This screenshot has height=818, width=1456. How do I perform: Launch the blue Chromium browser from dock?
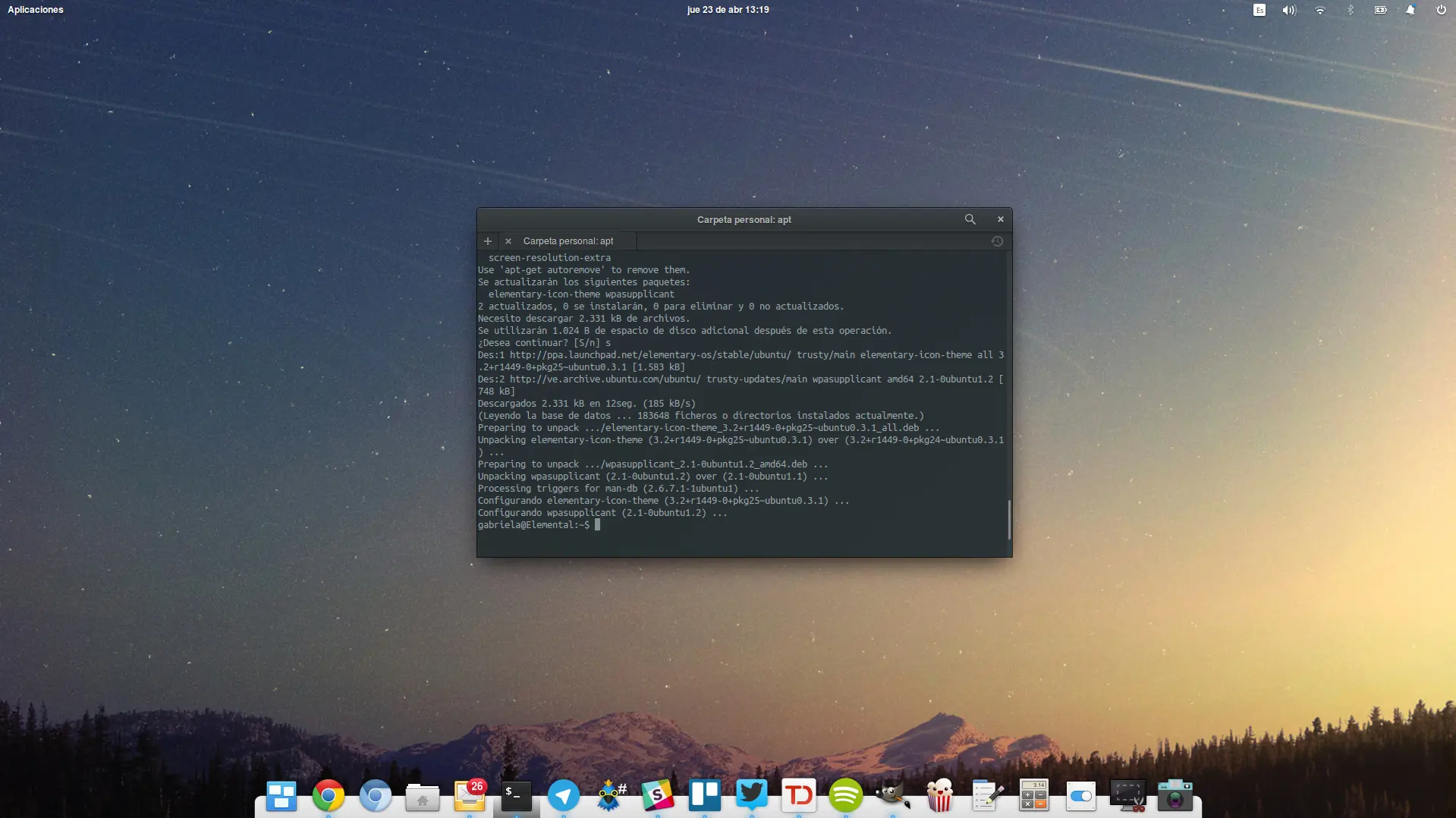point(376,796)
